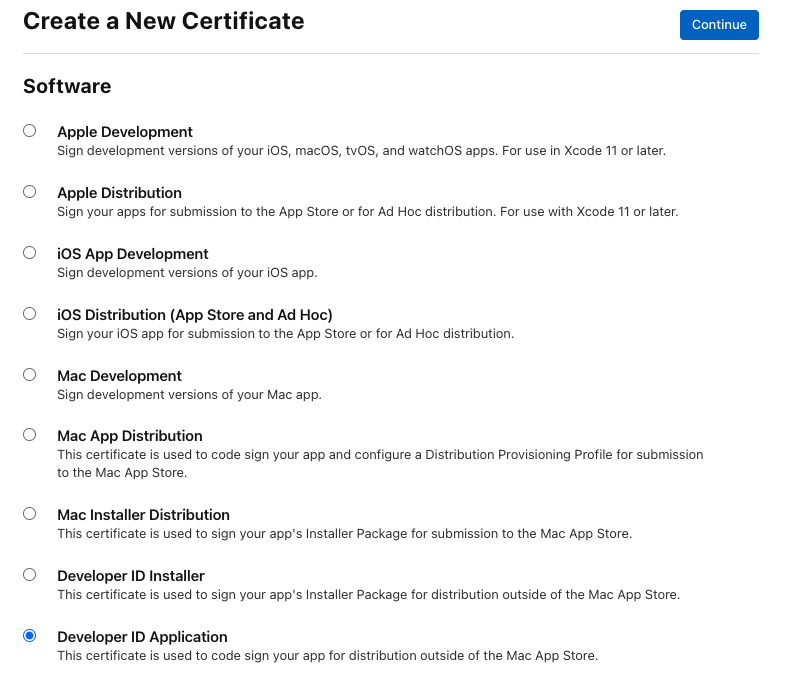Click the "Mac Development" label text
791x697 pixels.
(119, 376)
